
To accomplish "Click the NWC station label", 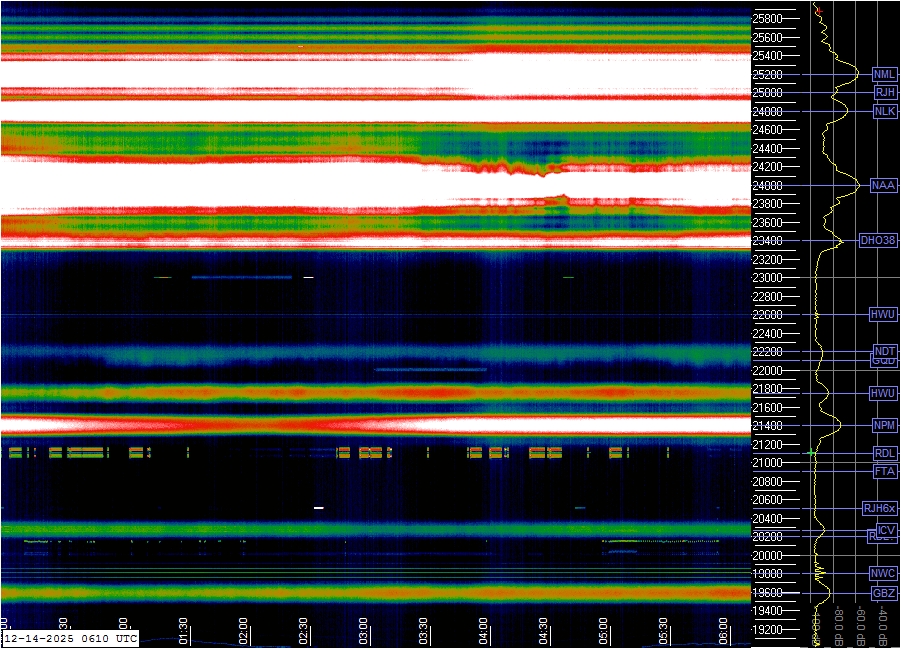I will point(883,574).
